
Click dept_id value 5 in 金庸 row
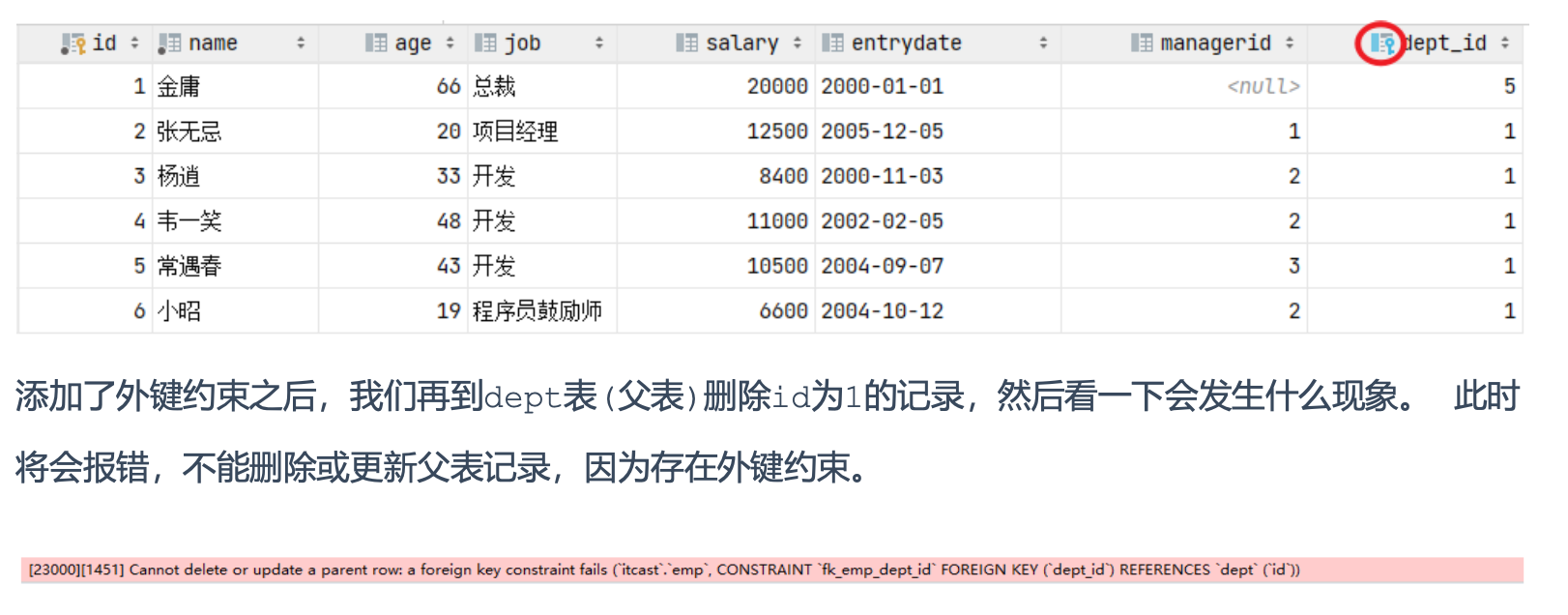pos(1509,86)
